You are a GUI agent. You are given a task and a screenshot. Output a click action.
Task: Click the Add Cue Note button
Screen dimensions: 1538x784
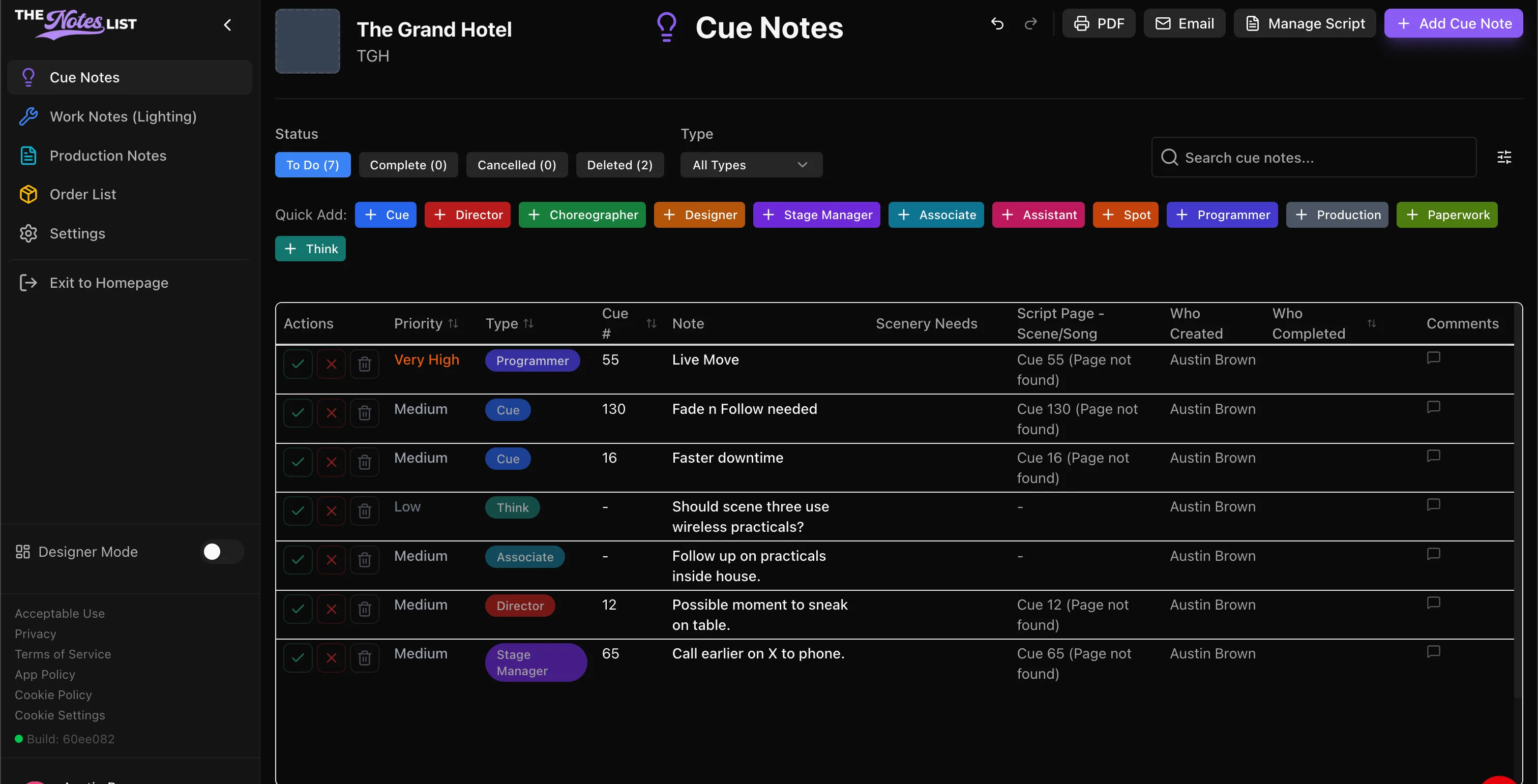click(x=1453, y=23)
